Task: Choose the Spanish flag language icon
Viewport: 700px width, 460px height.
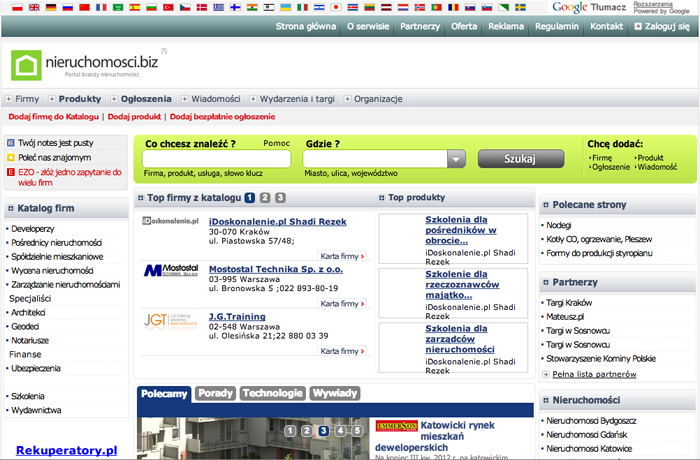Action: [x=135, y=7]
